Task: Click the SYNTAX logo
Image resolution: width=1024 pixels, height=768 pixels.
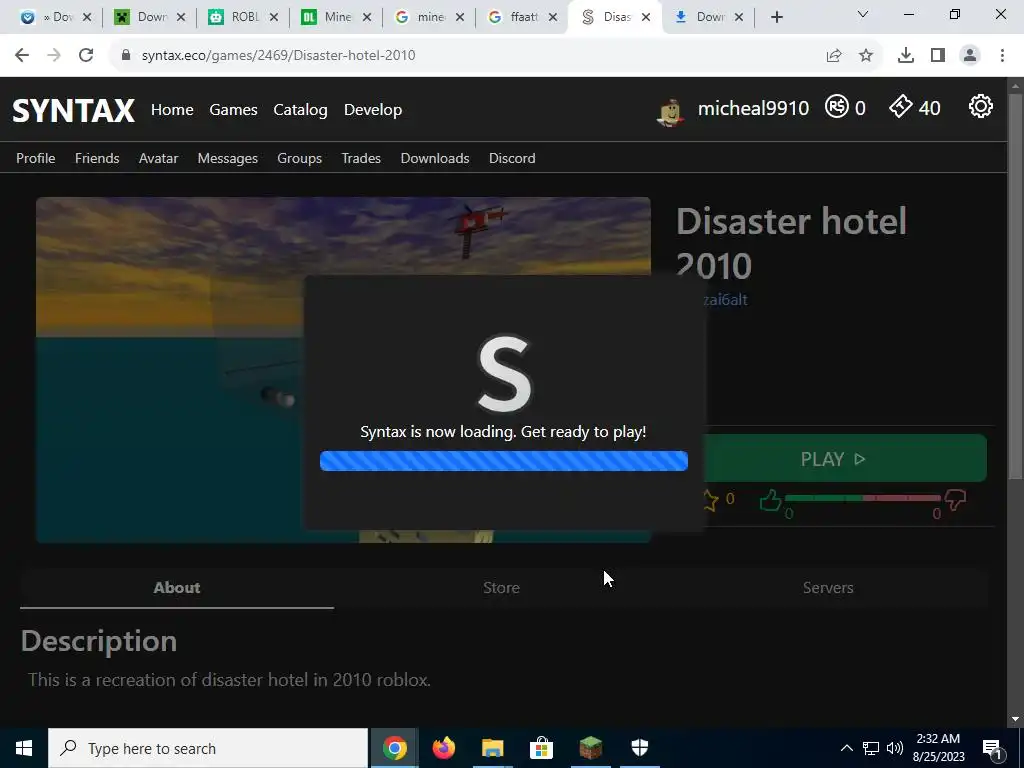Action: [x=74, y=110]
